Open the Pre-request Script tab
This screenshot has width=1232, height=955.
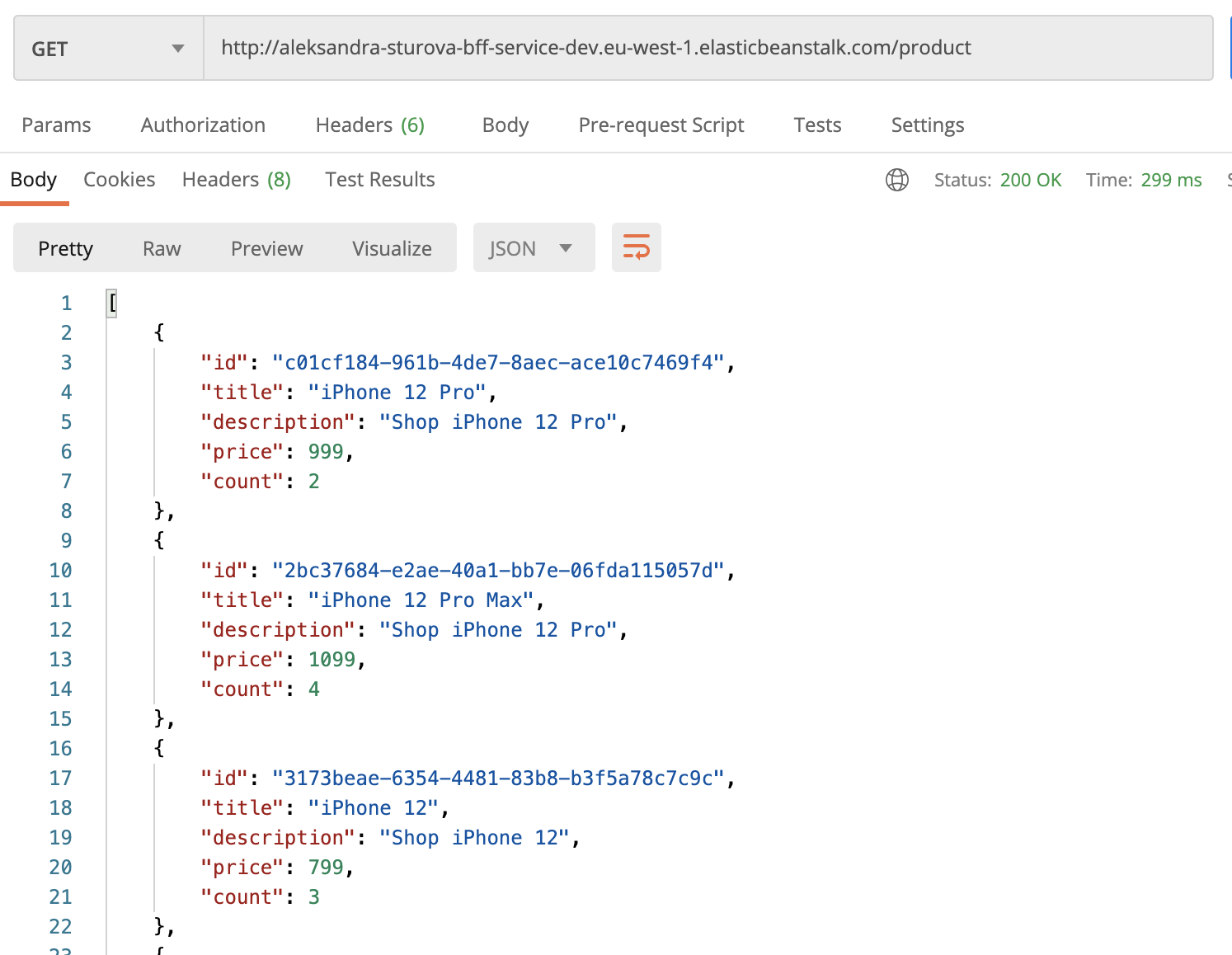[x=661, y=125]
